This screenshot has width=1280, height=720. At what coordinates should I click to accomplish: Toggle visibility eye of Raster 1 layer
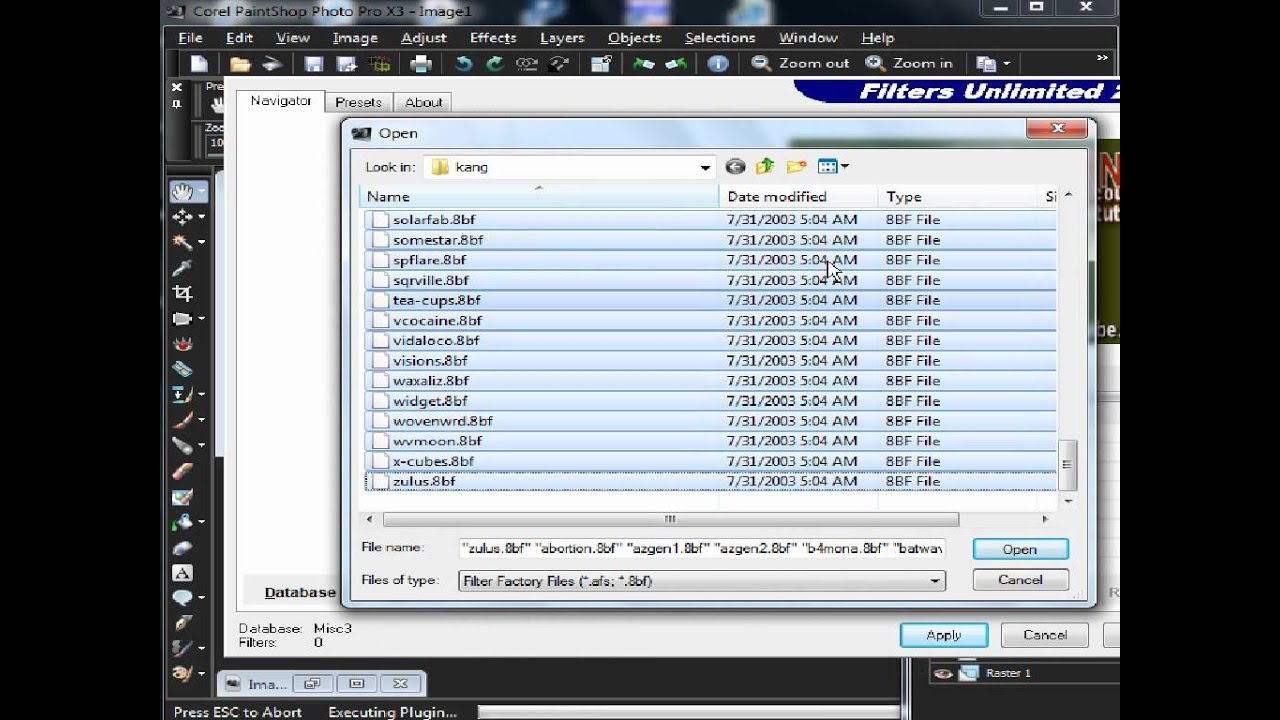(942, 673)
